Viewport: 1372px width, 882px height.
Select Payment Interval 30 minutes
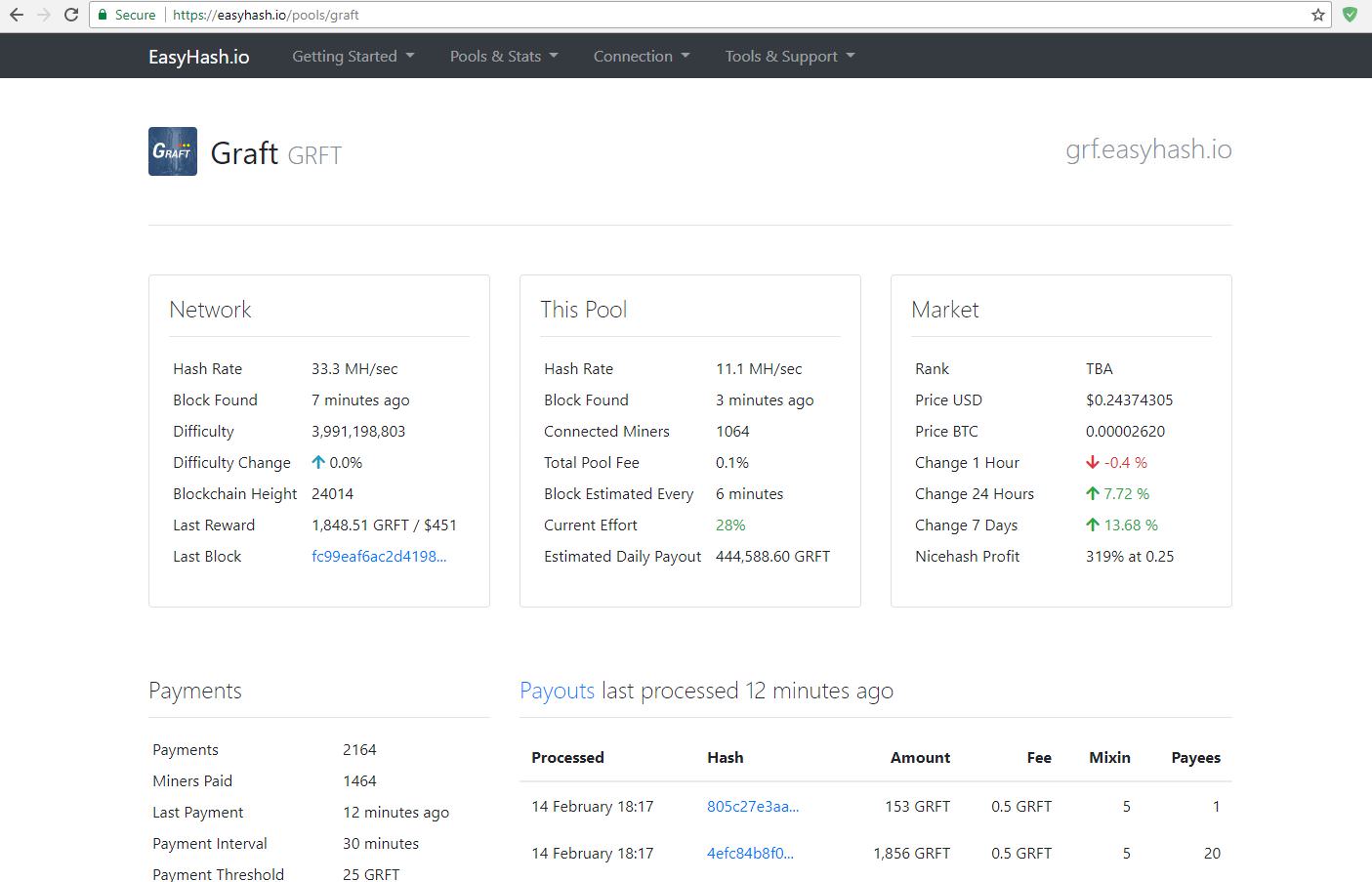(381, 843)
